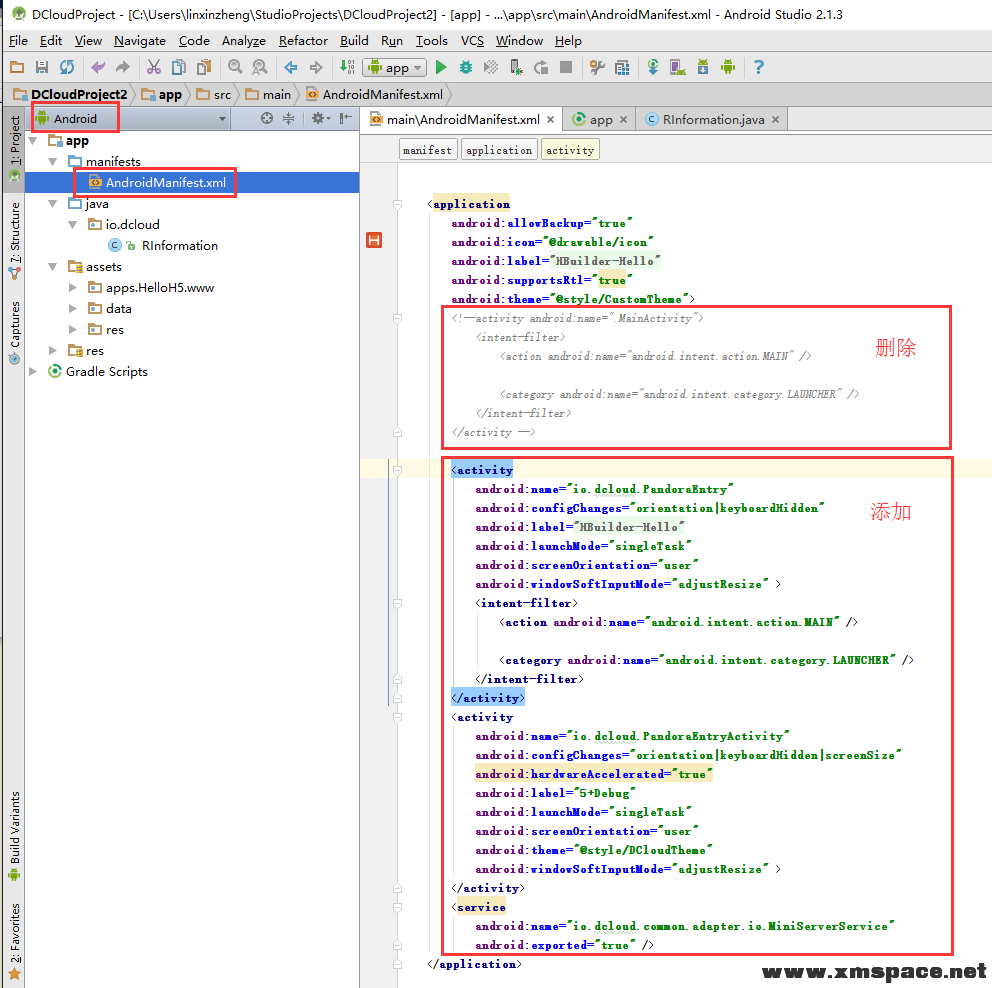
Task: Click Attach debugger to Android process icon
Action: point(516,67)
